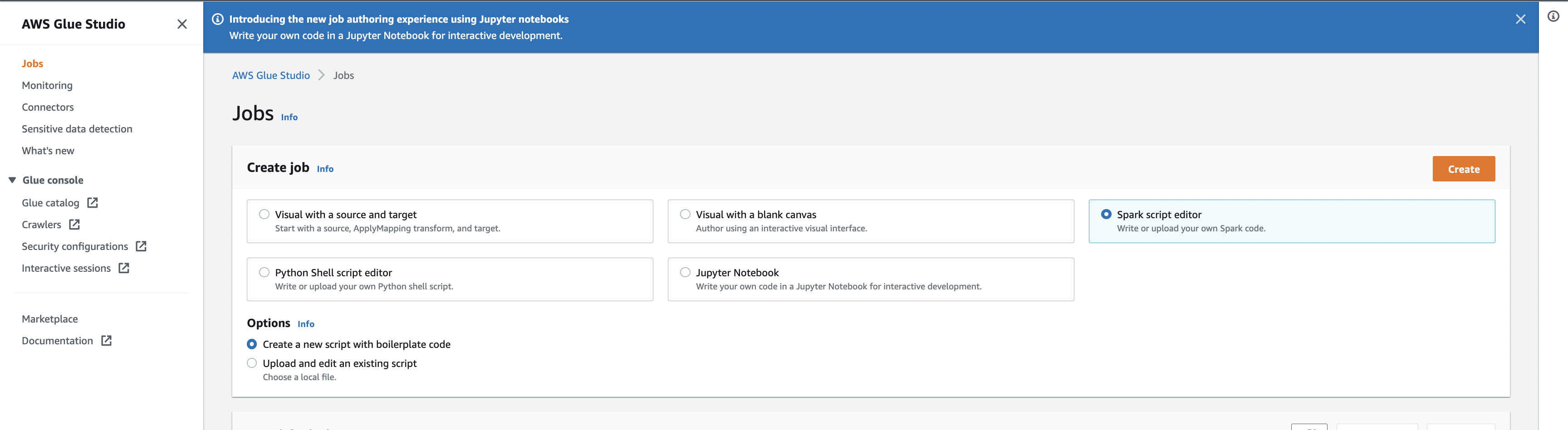Open Jobs in the sidebar

tap(32, 63)
